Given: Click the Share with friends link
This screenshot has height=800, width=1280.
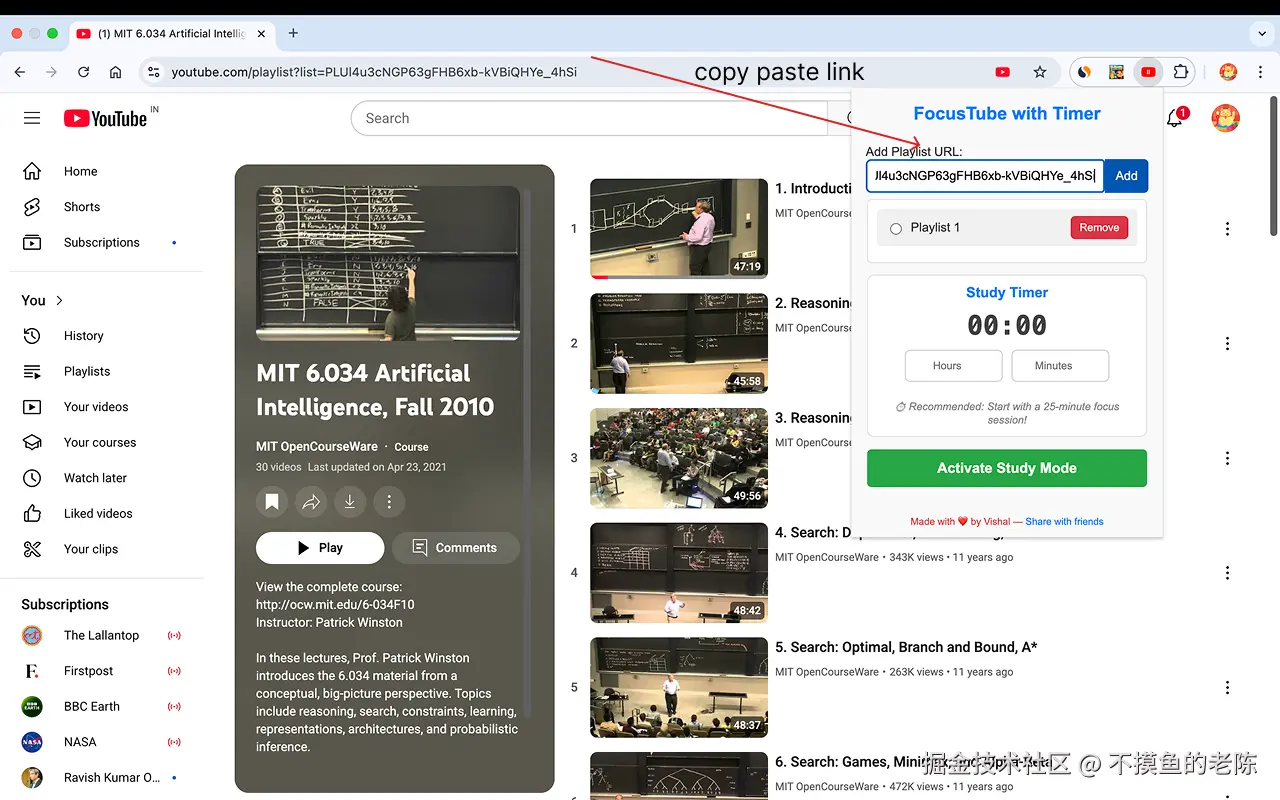Looking at the screenshot, I should pos(1064,521).
